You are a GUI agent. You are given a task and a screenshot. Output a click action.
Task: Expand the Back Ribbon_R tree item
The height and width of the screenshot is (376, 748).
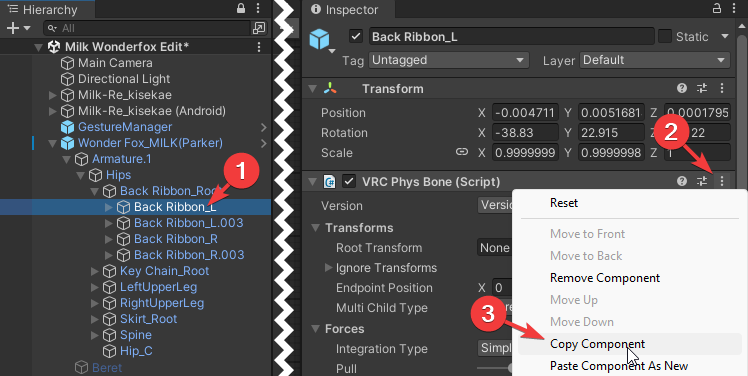pyautogui.click(x=109, y=239)
